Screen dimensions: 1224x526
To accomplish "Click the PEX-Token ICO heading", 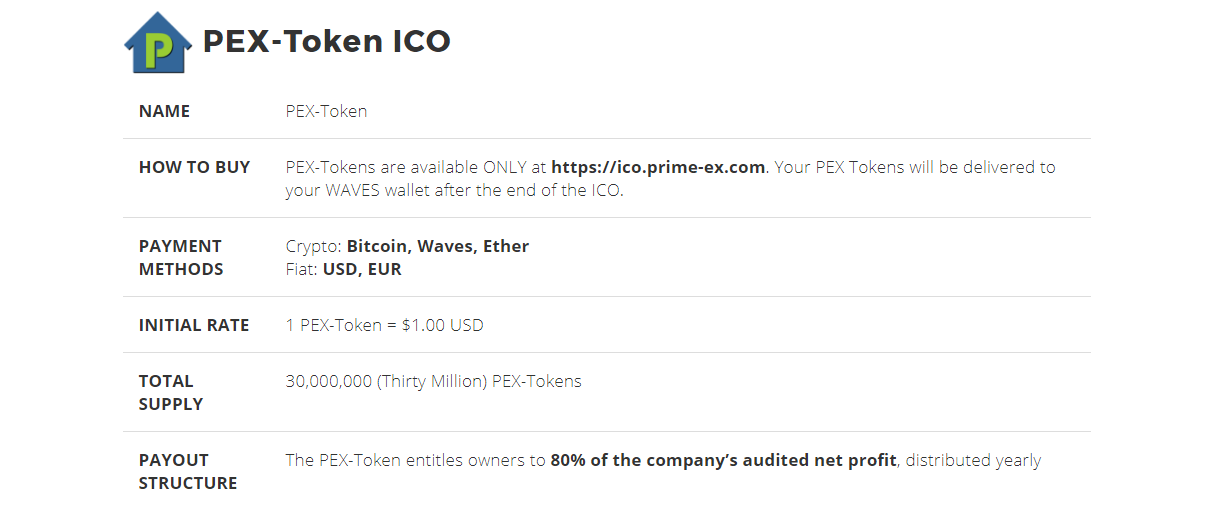I will [326, 41].
